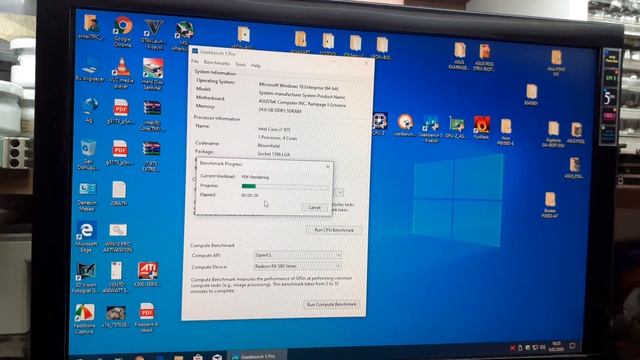Screen dimensions: 640x360
Task: Open the Tools menu in Geekbench
Action: [x=240, y=64]
